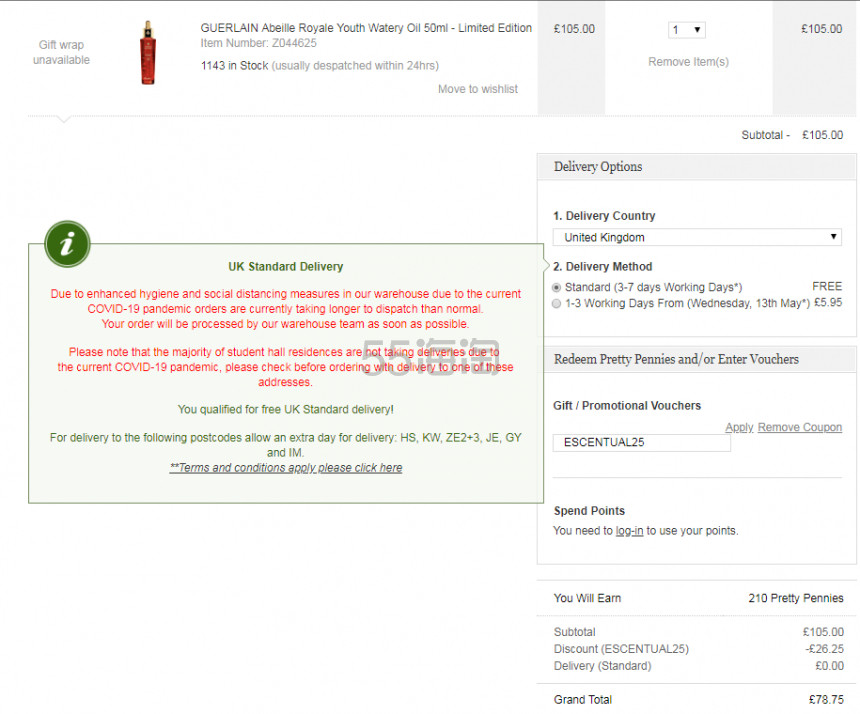The width and height of the screenshot is (860, 714).
Task: Apply the promotional voucher code
Action: click(739, 427)
